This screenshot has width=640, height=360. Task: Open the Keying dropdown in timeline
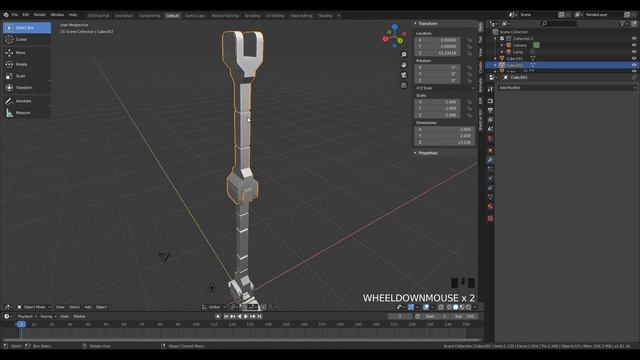pyautogui.click(x=48, y=316)
